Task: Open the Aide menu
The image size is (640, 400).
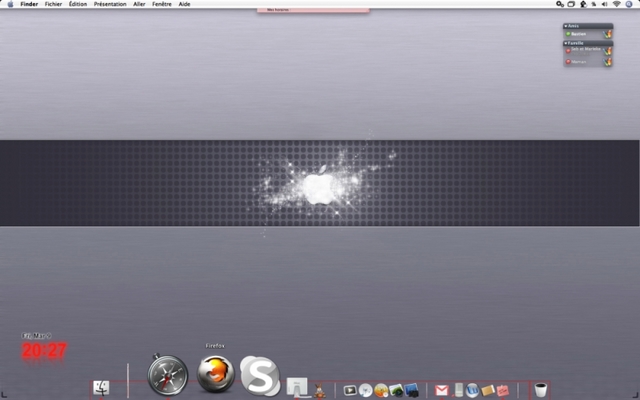Action: (184, 4)
